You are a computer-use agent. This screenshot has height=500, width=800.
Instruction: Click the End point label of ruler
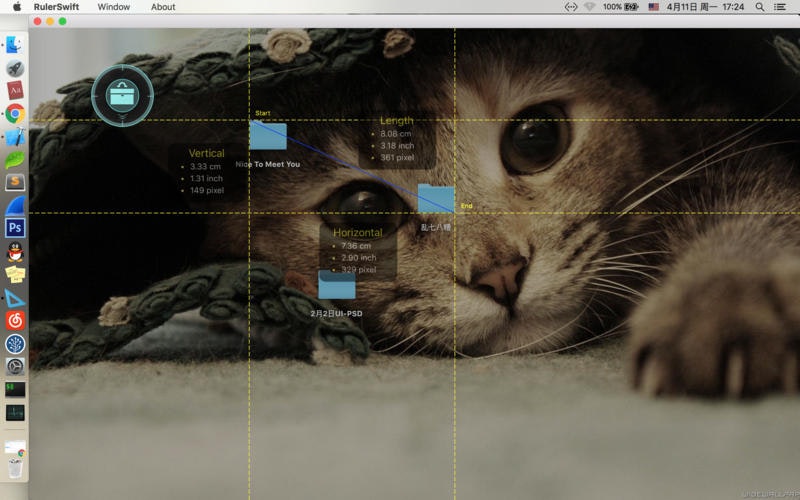click(x=466, y=206)
